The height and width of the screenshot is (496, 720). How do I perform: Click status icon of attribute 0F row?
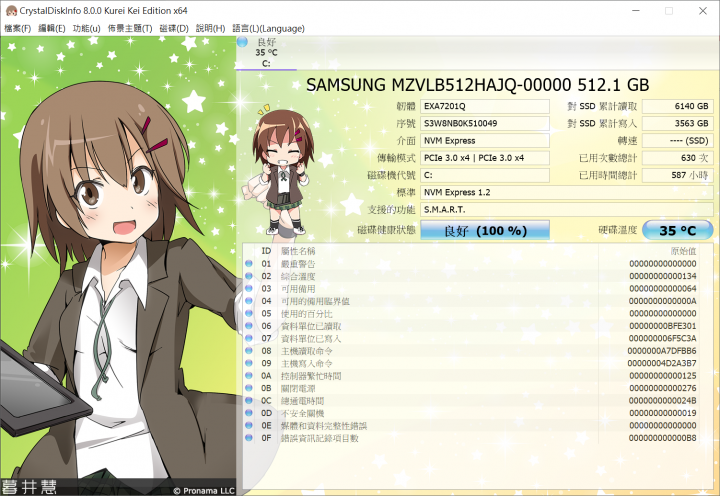point(249,438)
